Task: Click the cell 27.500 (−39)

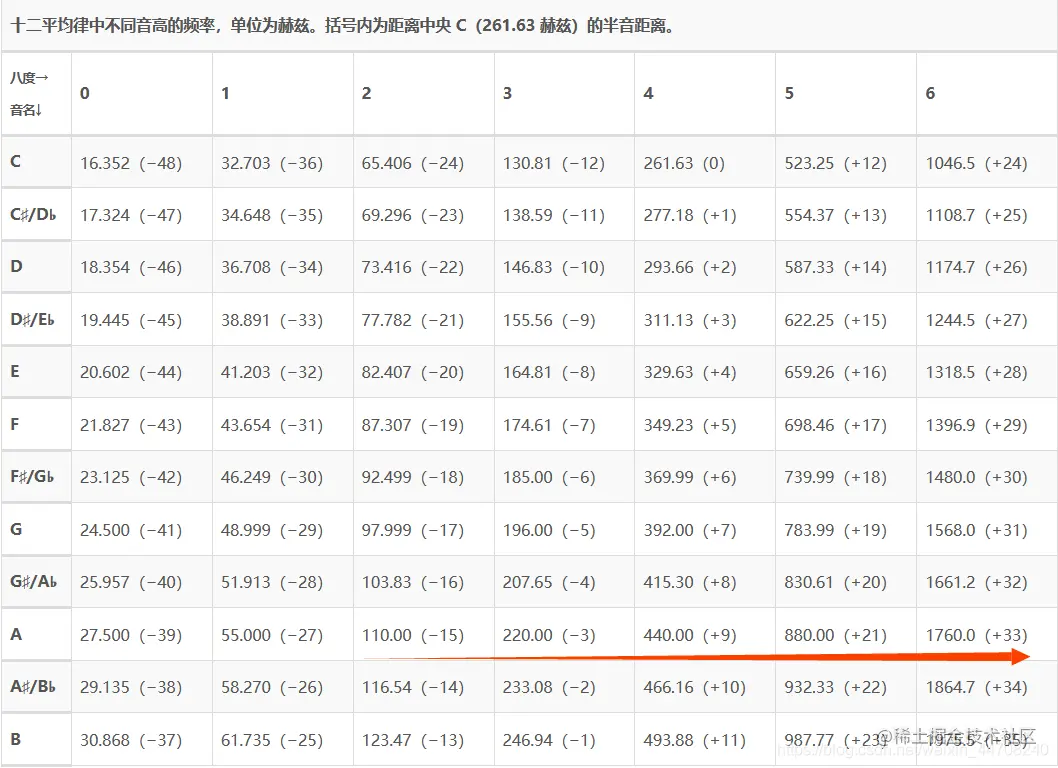Action: [142, 634]
